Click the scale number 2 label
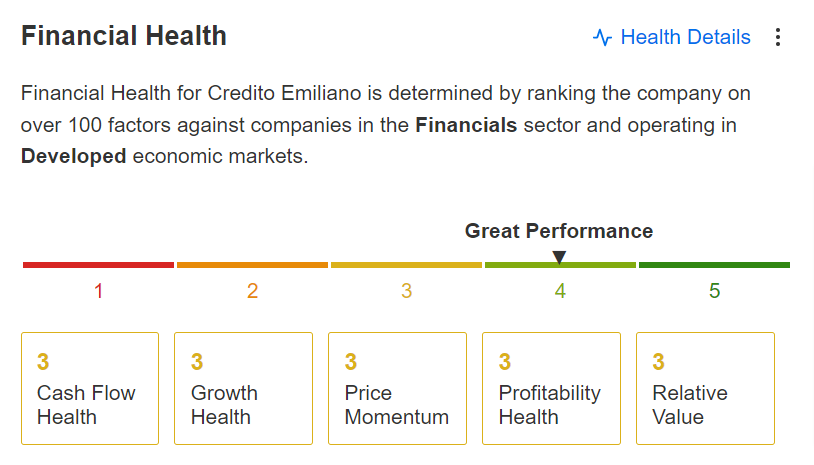The image size is (814, 465). pos(252,291)
